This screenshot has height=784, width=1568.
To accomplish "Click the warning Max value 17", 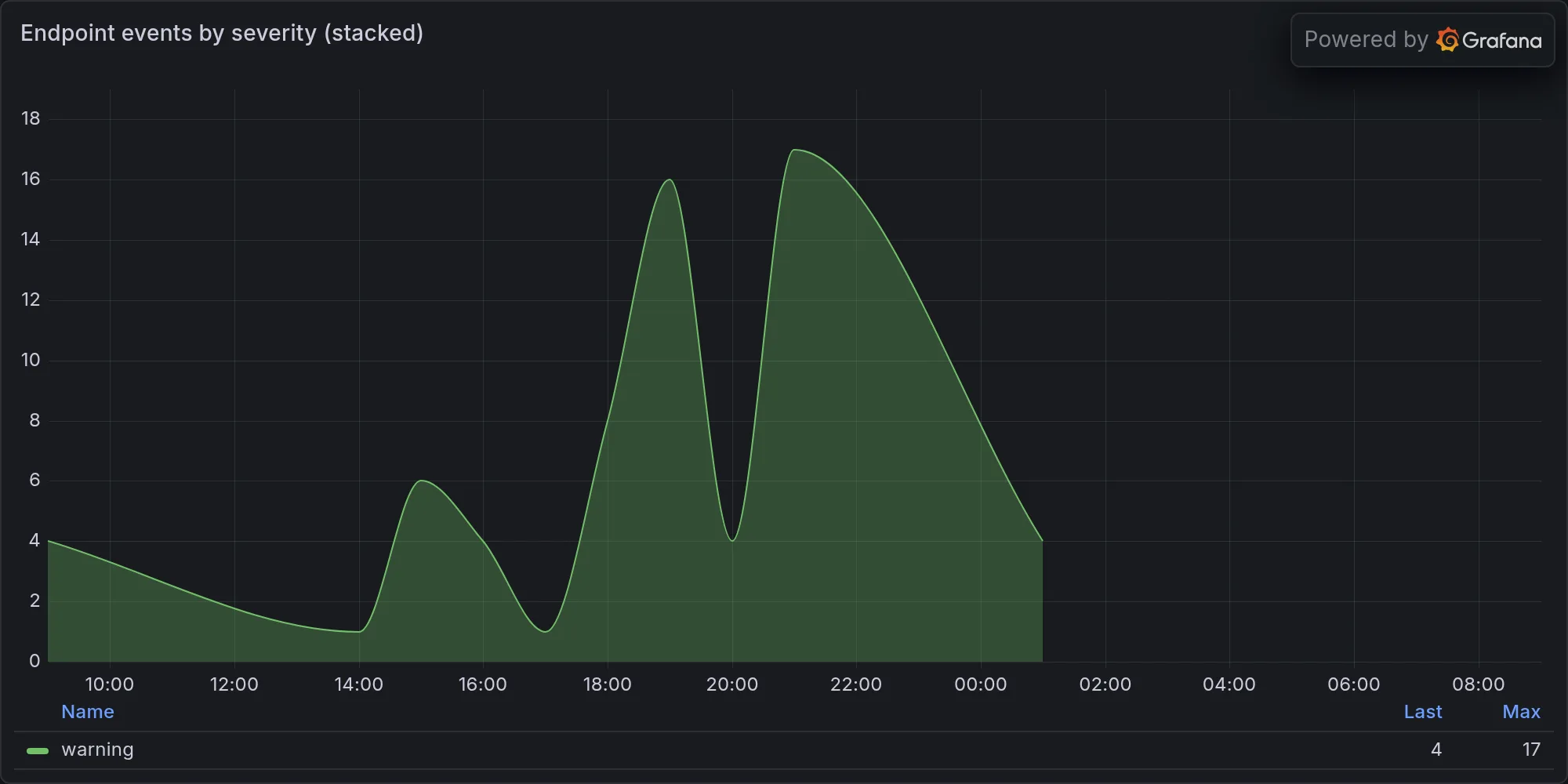I will click(1531, 750).
